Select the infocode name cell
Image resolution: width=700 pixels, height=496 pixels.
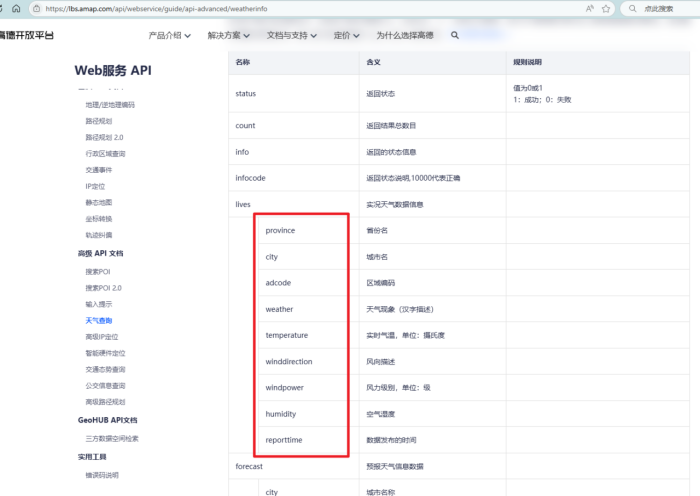294,178
